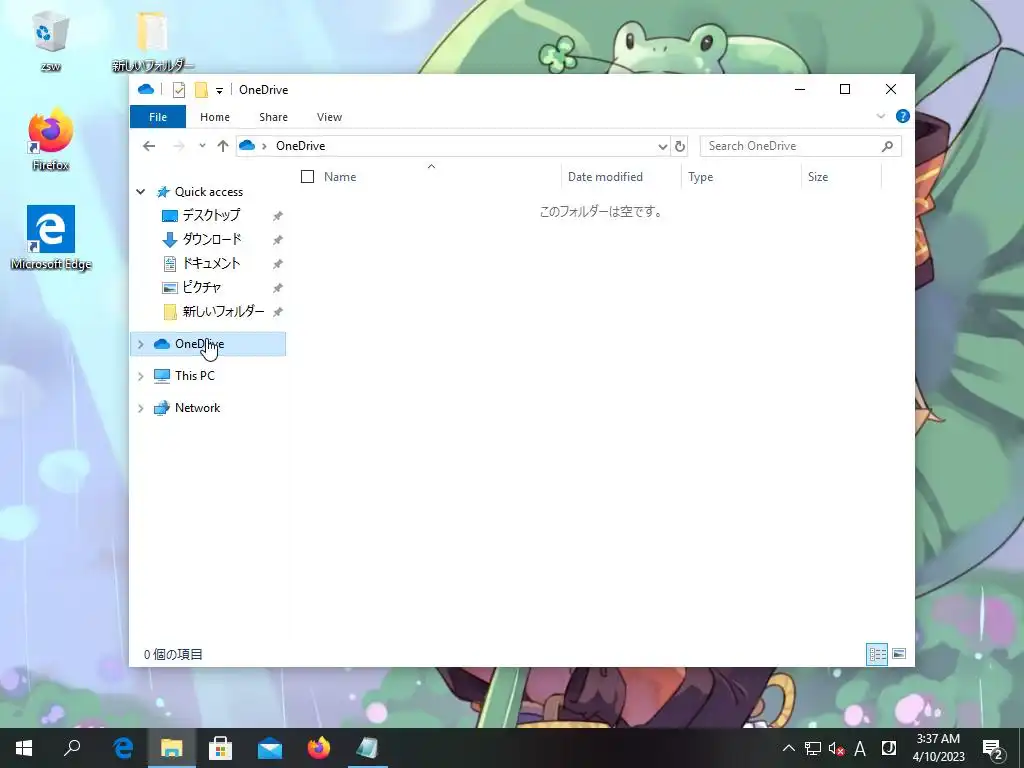
Task: Click the OneDrive cloud icon in title bar
Action: [x=146, y=89]
